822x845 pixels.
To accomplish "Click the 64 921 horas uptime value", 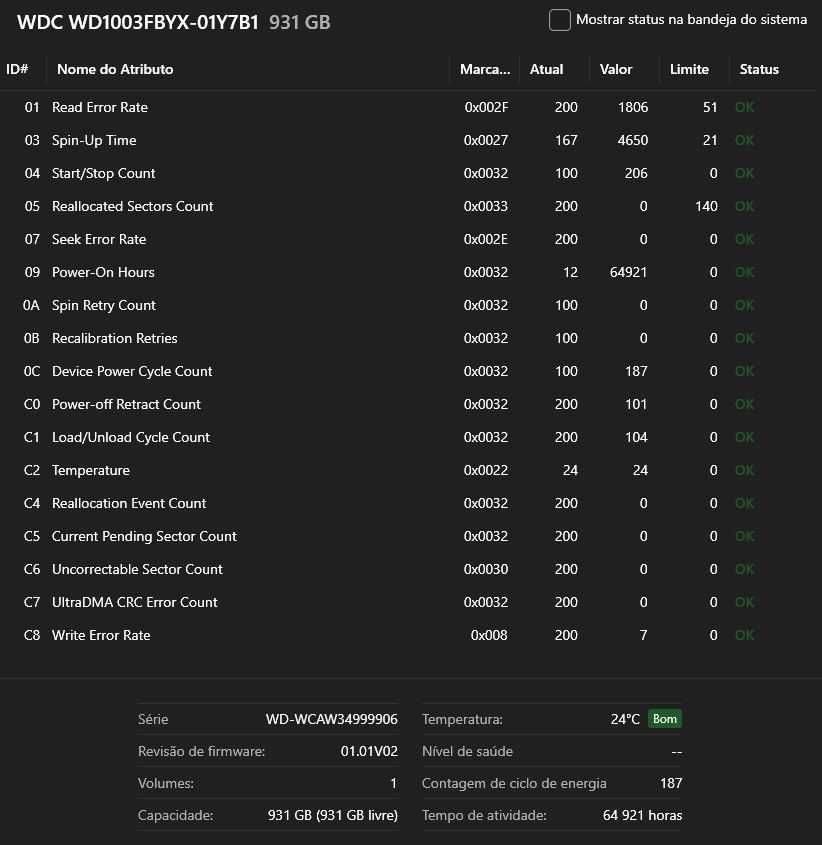I will point(643,815).
